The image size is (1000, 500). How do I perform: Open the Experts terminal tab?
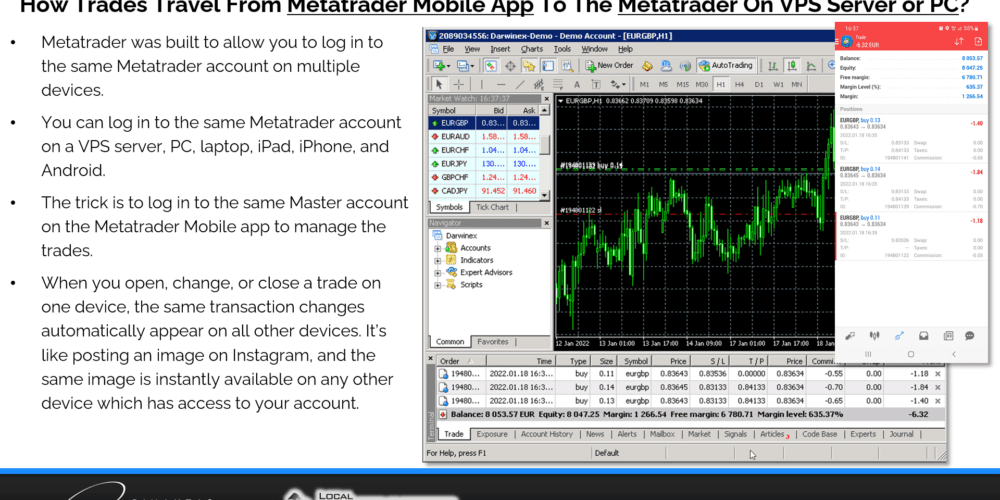point(863,434)
